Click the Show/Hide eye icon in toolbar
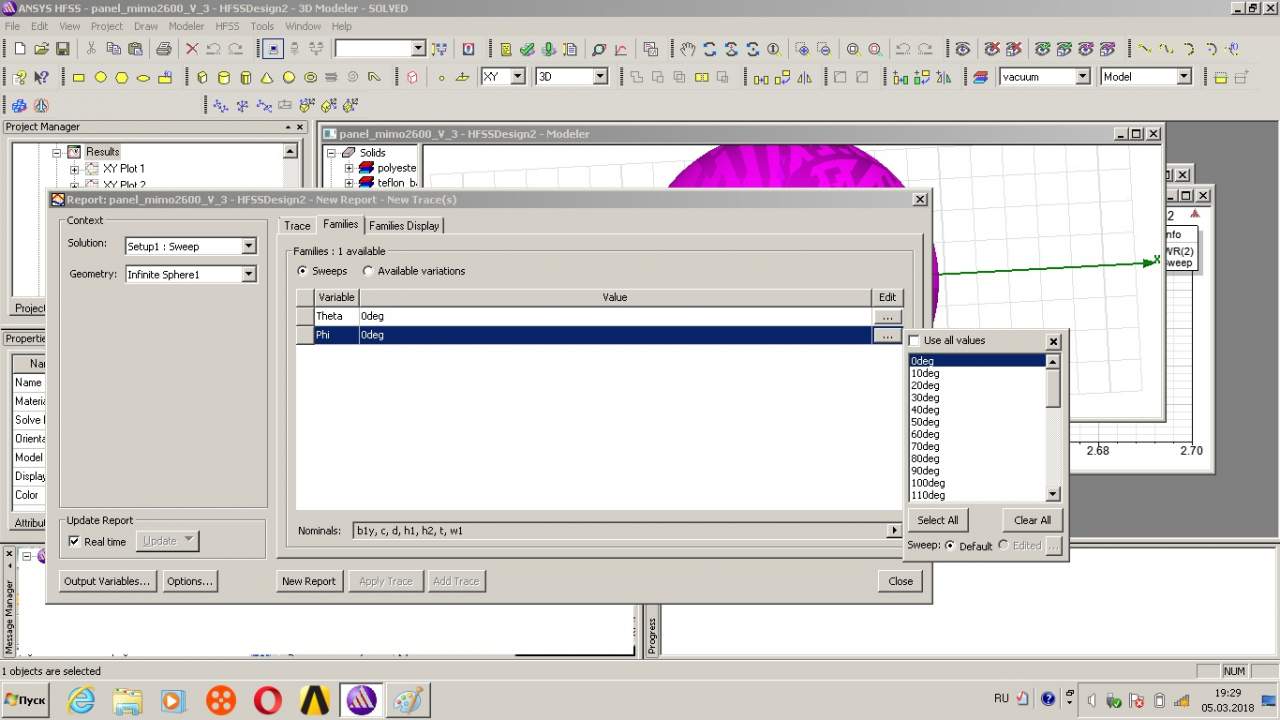 [962, 49]
